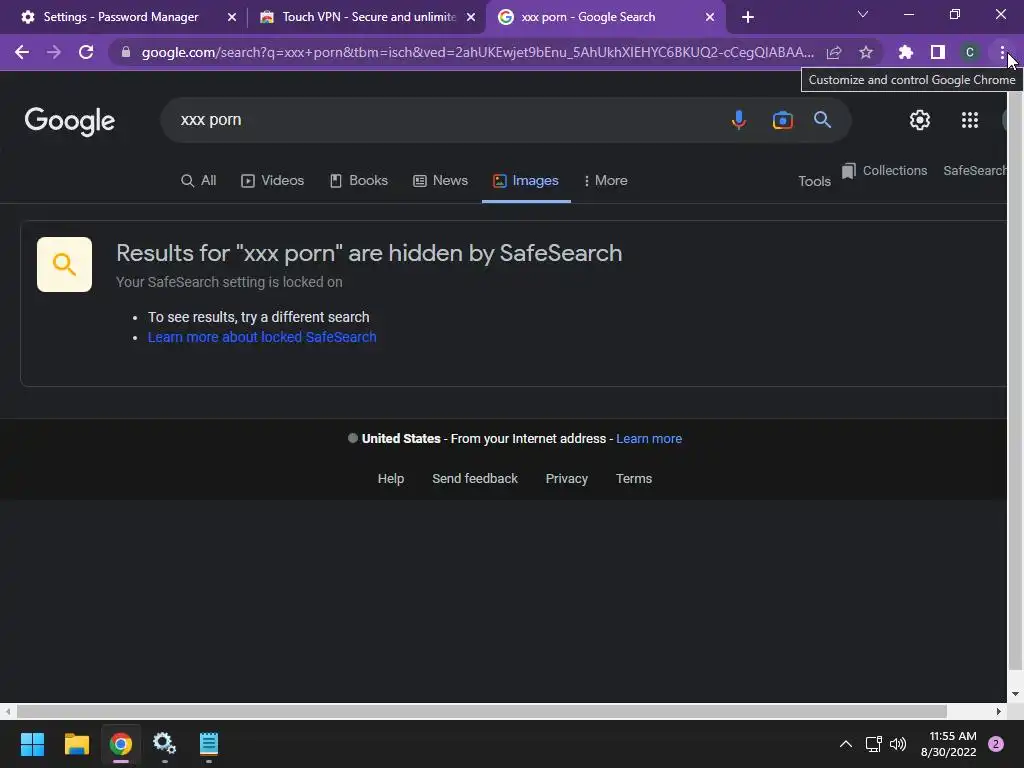
Task: Click the scroll-down arrow of vertical scrollbar
Action: tap(1015, 694)
